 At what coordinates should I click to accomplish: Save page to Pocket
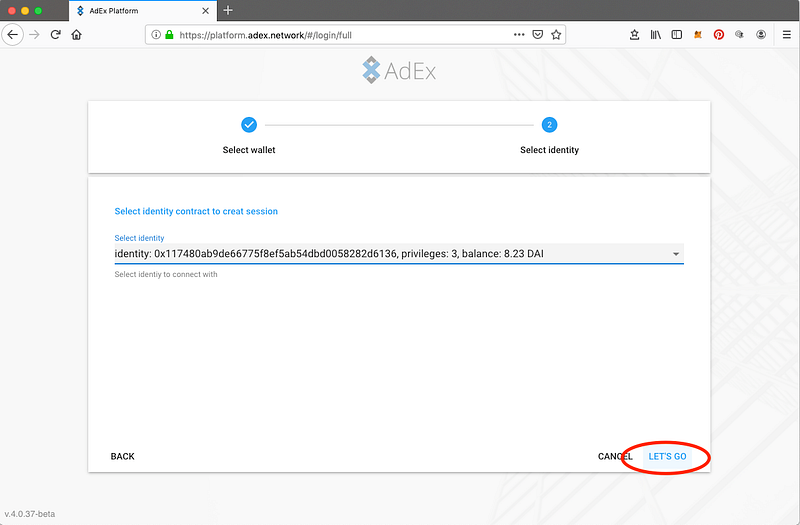click(538, 35)
